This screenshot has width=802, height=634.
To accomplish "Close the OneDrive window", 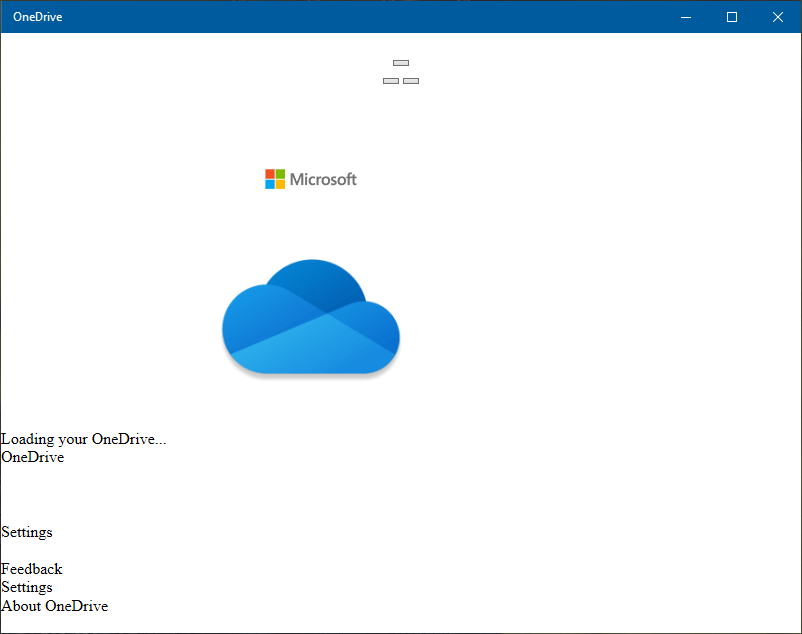I will coord(778,17).
